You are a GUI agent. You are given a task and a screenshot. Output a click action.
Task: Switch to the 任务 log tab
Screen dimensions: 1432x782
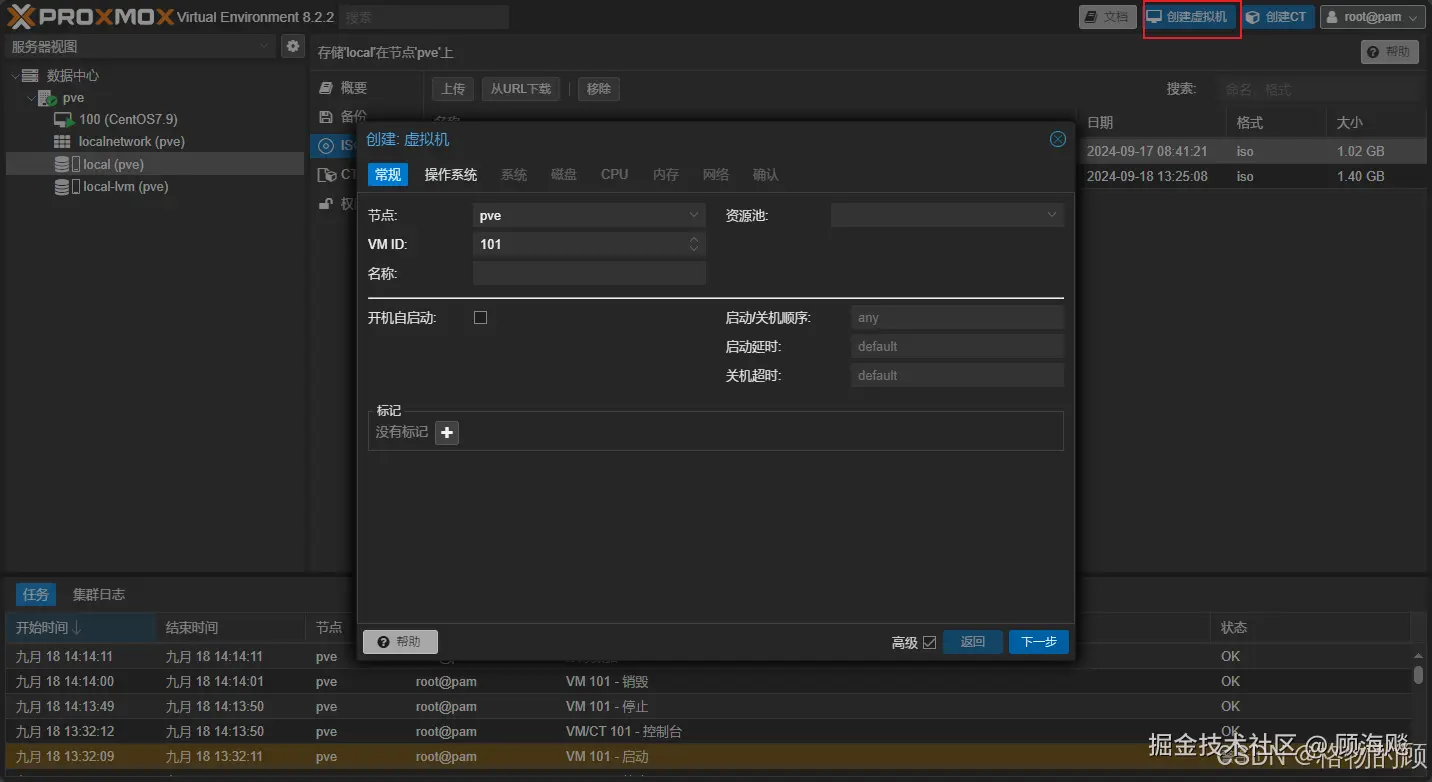click(36, 594)
